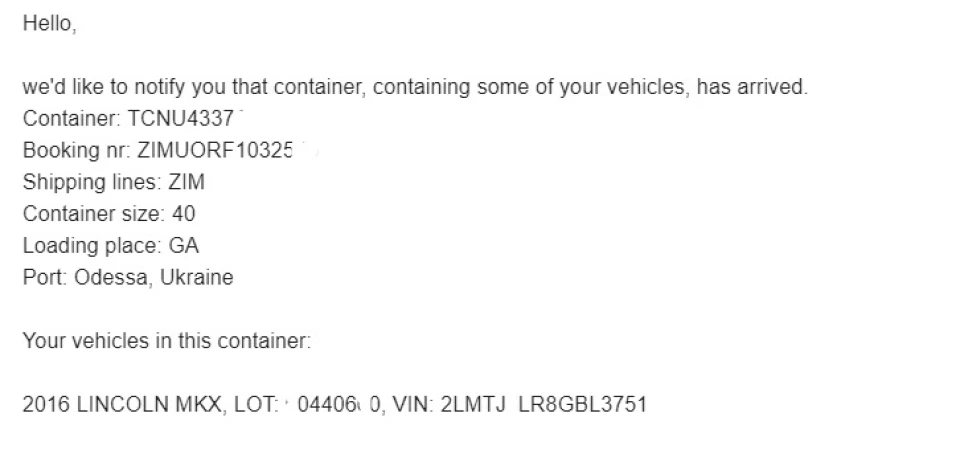
Task: Click the "Port: Odessa, Ukraine" line
Action: click(128, 277)
